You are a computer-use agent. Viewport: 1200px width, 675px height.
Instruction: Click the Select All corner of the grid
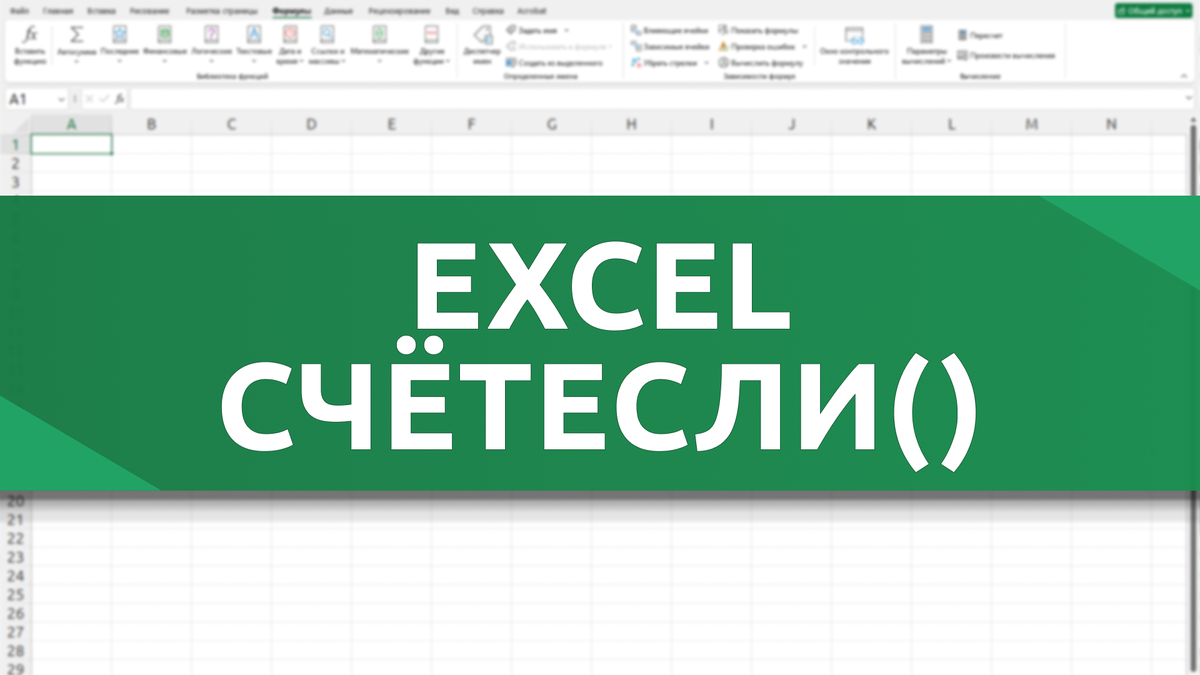[x=15, y=124]
